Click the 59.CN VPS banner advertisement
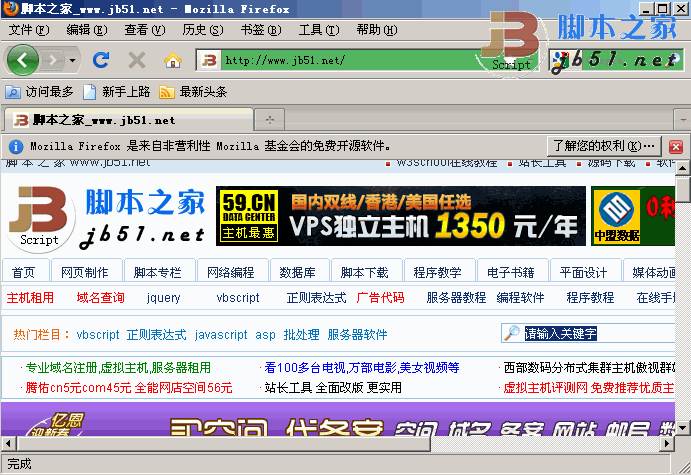Image resolution: width=691 pixels, height=475 pixels. tap(401, 216)
